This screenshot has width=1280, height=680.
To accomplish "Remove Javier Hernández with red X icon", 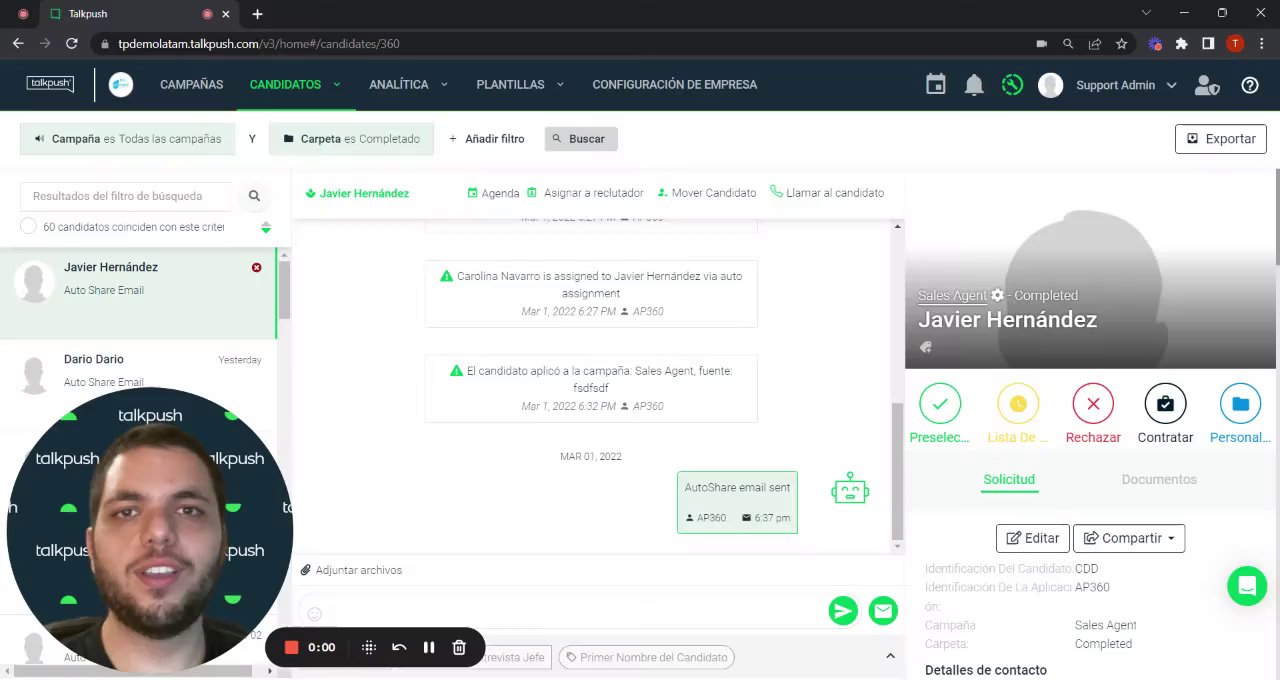I will [x=257, y=267].
